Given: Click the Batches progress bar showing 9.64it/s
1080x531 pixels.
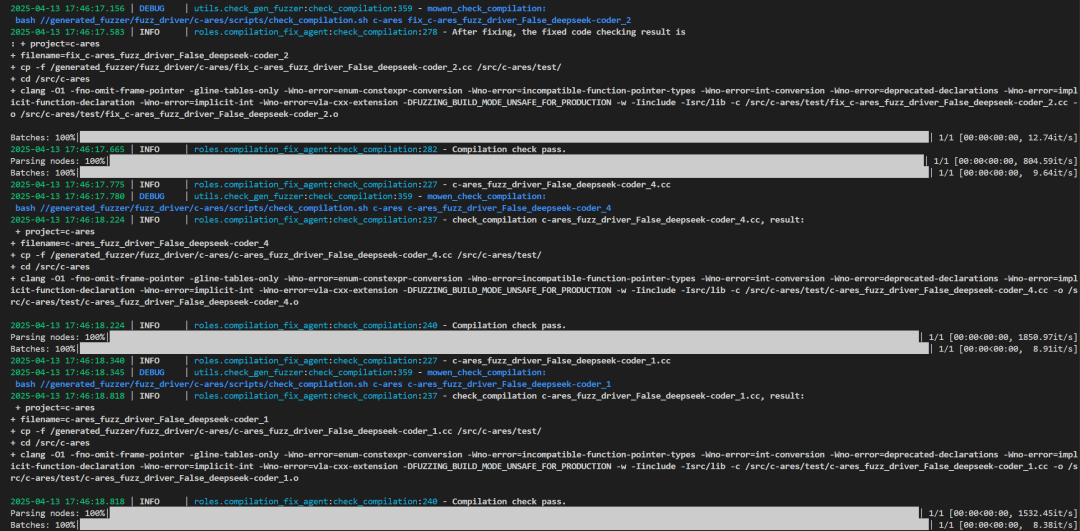Looking at the screenshot, I should coord(518,173).
